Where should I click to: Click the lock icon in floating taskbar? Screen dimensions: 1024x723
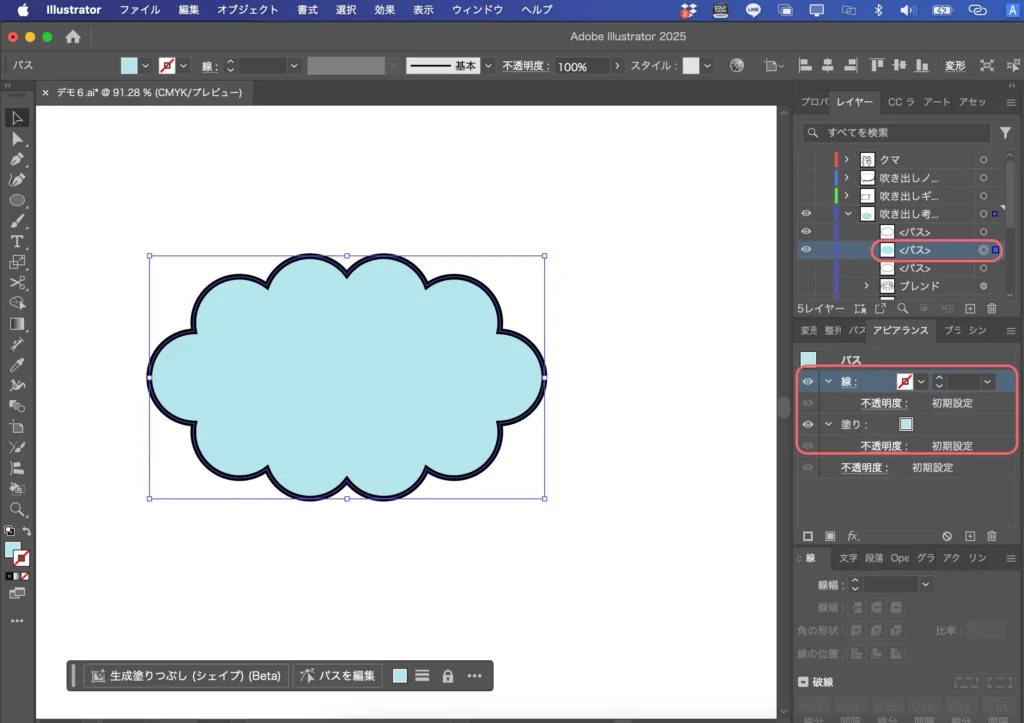[448, 676]
